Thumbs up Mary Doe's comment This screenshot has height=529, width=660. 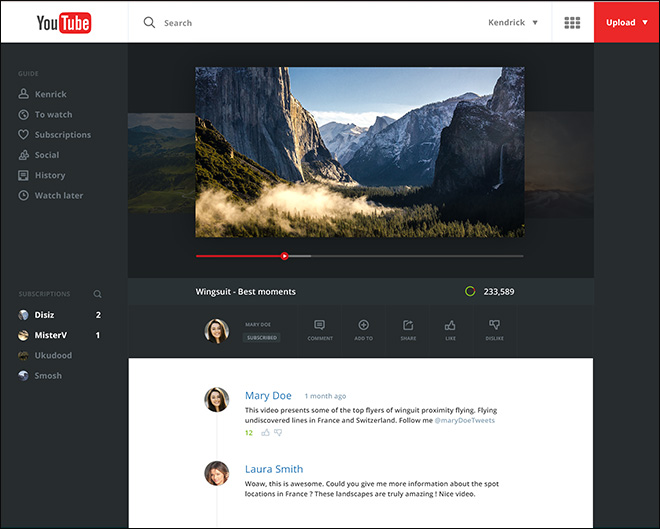click(265, 433)
